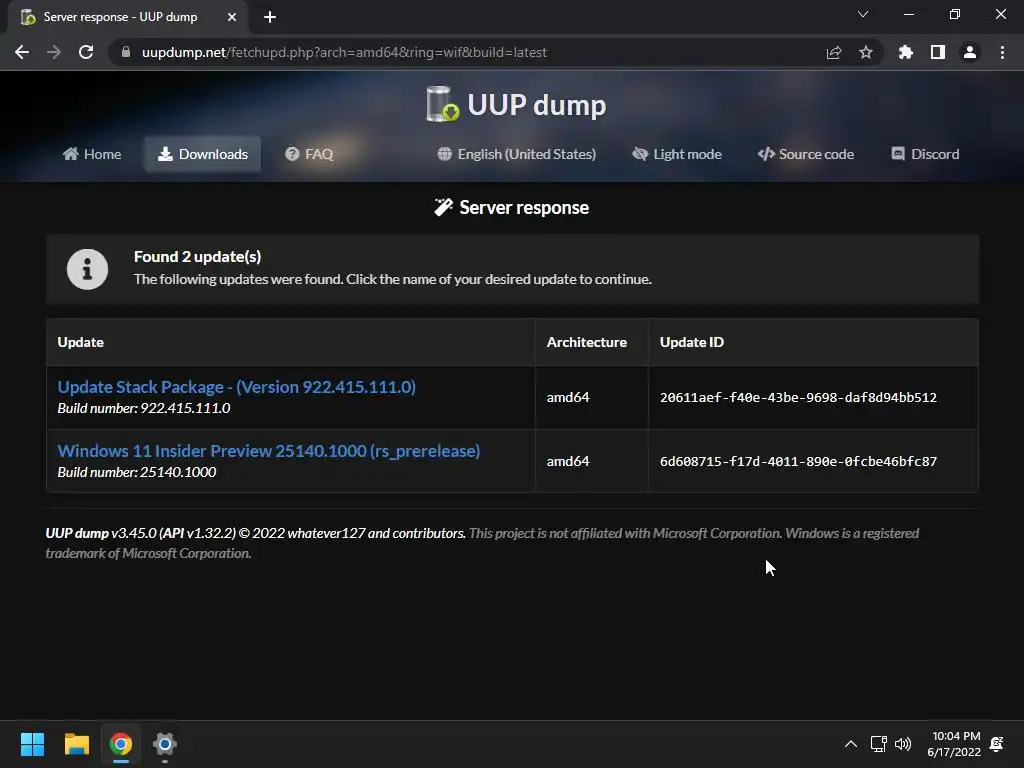The height and width of the screenshot is (768, 1024).
Task: Click the Server response heading wand icon
Action: coord(443,207)
